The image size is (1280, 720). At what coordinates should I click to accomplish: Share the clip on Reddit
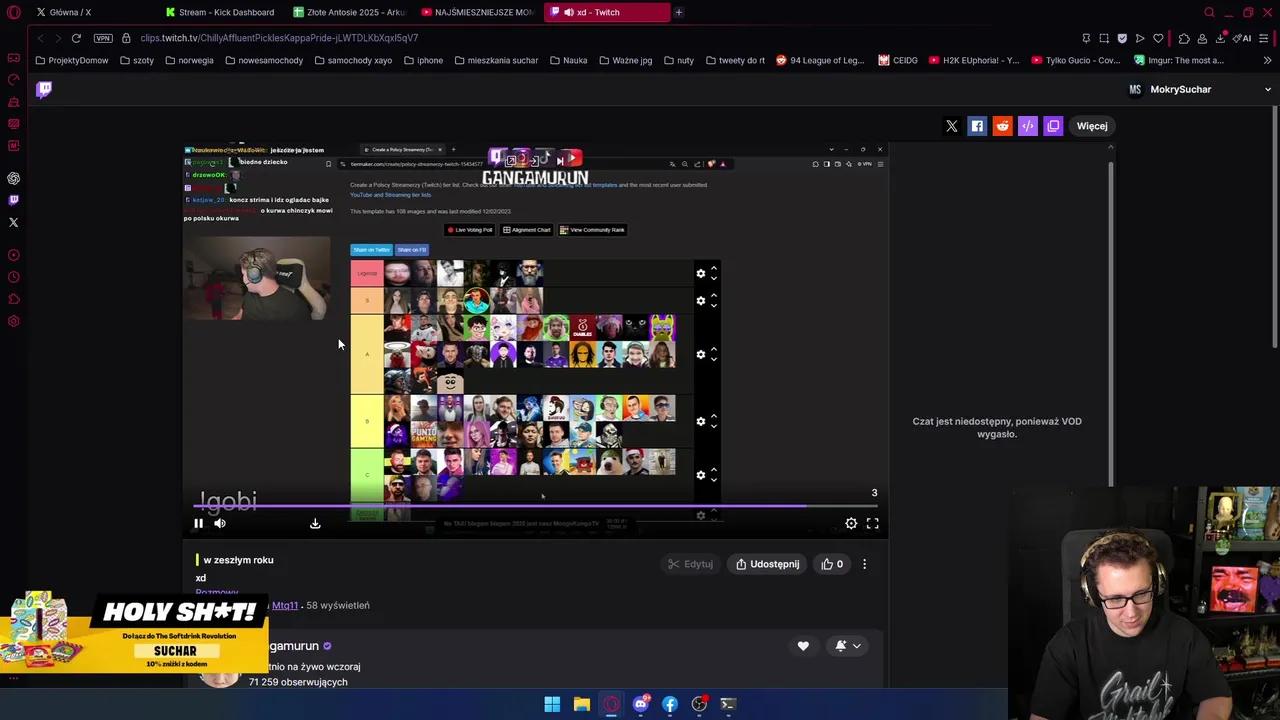click(x=1002, y=126)
